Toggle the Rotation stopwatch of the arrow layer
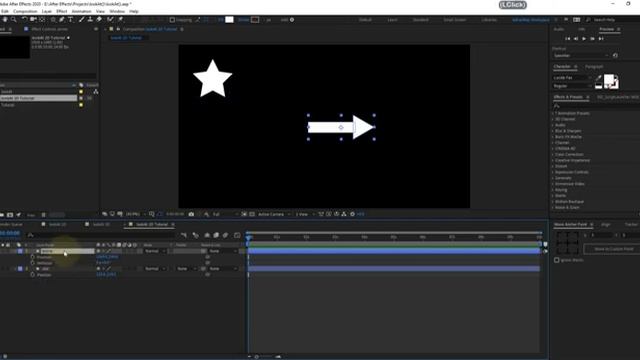 pyautogui.click(x=33, y=263)
